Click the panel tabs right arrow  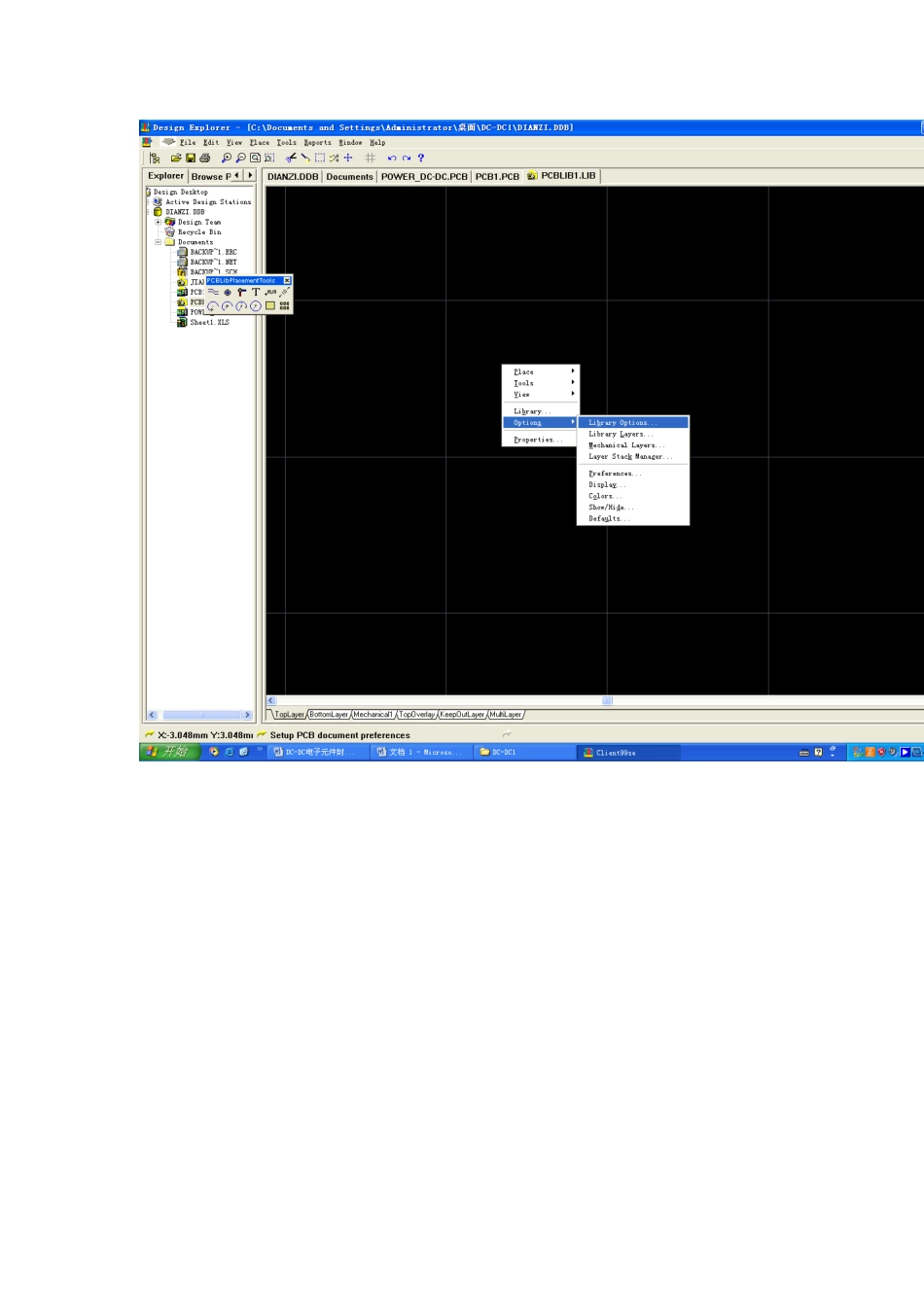[250, 176]
